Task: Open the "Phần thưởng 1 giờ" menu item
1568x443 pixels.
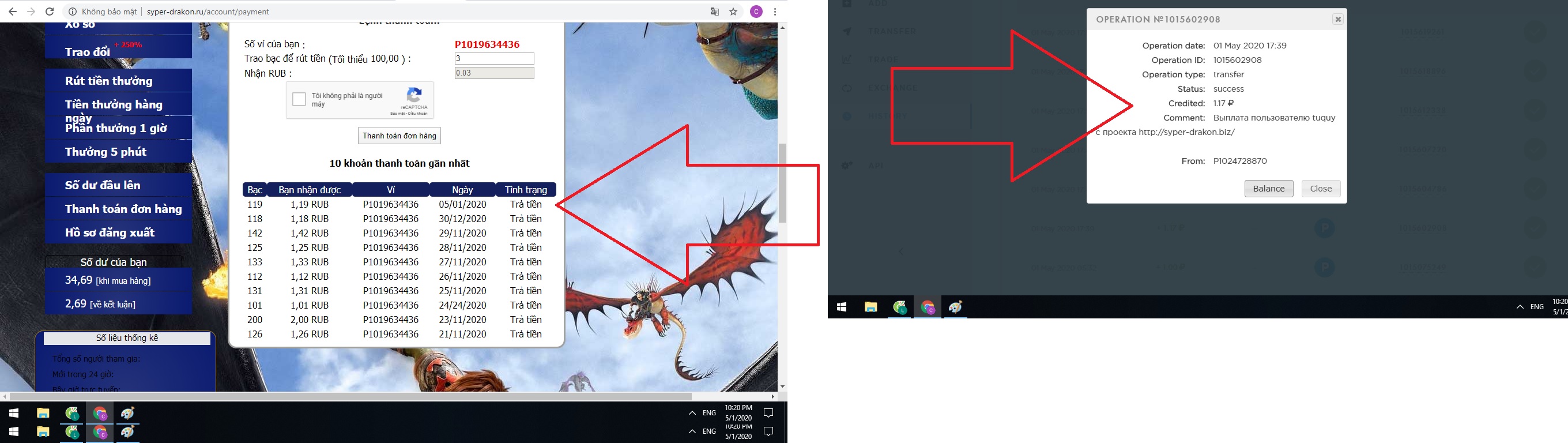Action: tap(118, 128)
